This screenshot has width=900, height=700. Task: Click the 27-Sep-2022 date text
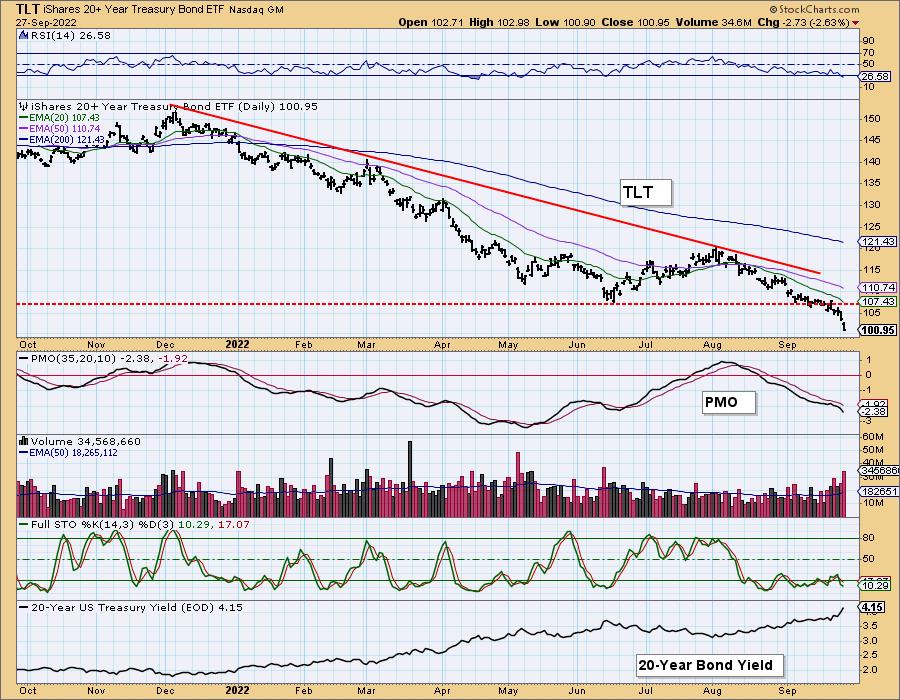pos(44,22)
